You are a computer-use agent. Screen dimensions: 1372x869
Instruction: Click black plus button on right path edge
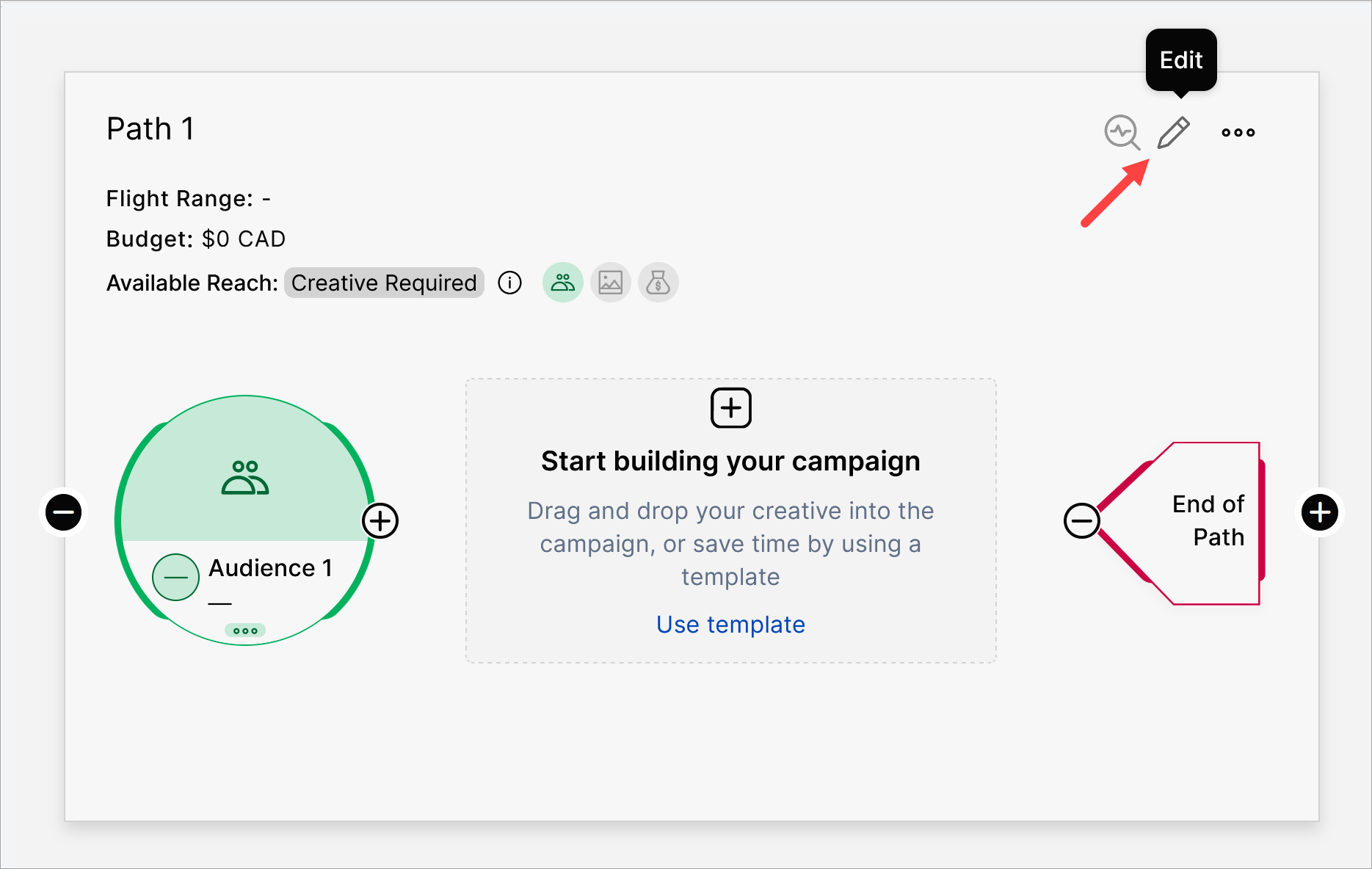tap(1320, 512)
